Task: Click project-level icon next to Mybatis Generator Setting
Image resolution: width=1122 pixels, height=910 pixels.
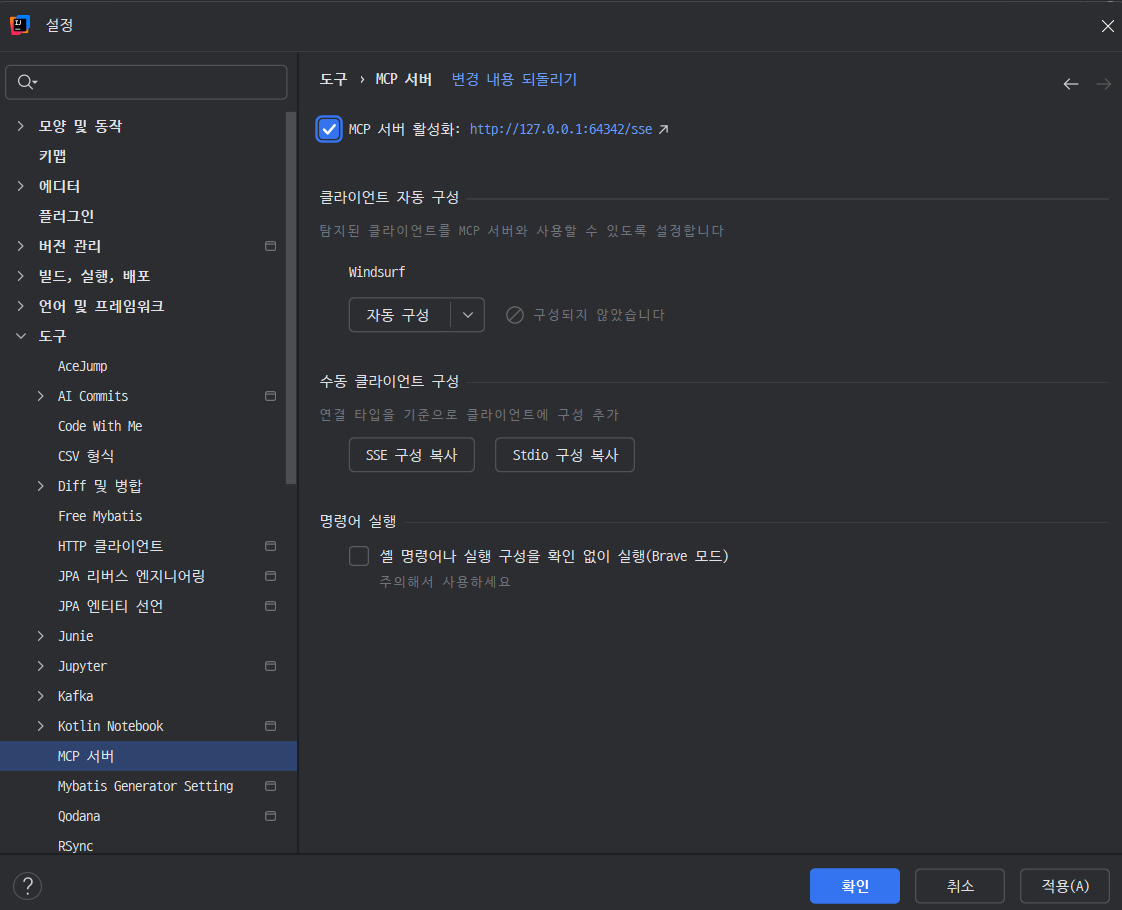Action: tap(270, 786)
